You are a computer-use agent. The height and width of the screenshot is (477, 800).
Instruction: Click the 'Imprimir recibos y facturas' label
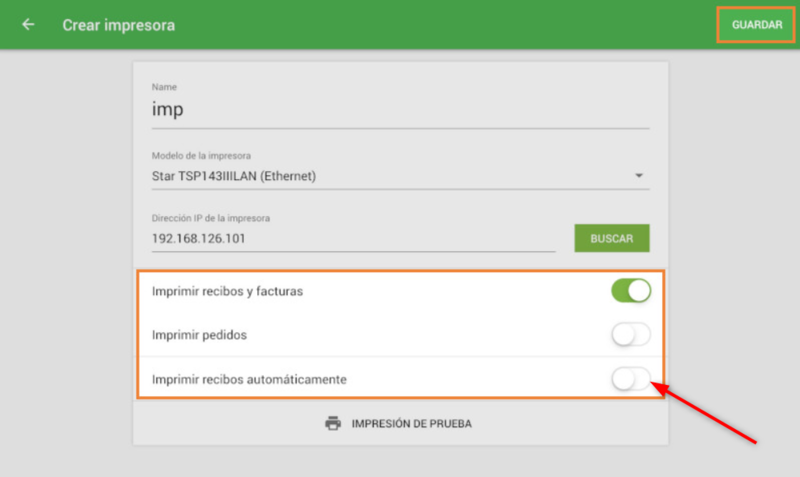pyautogui.click(x=227, y=292)
